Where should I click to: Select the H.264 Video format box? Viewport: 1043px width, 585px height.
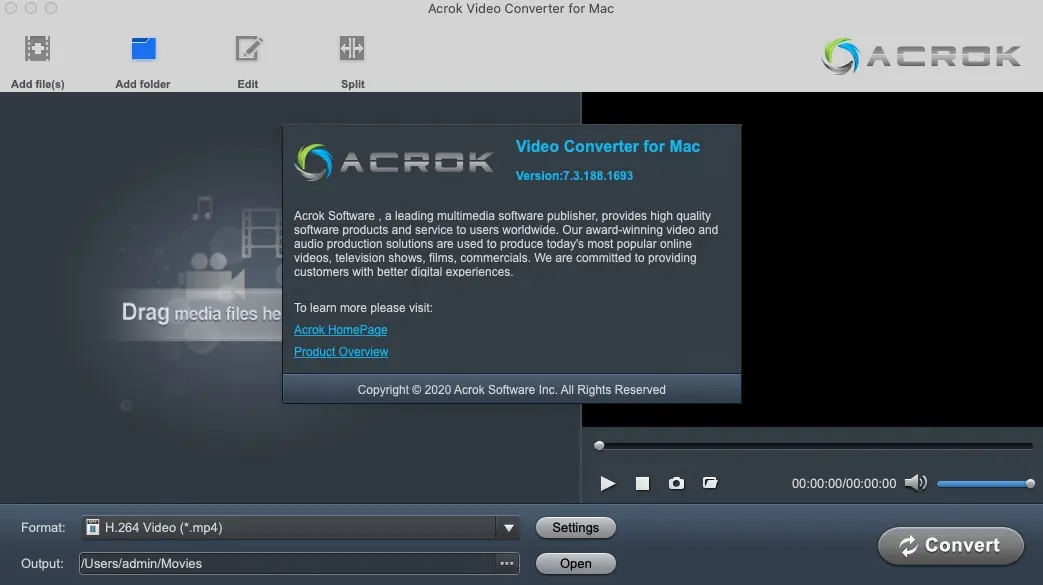click(288, 528)
